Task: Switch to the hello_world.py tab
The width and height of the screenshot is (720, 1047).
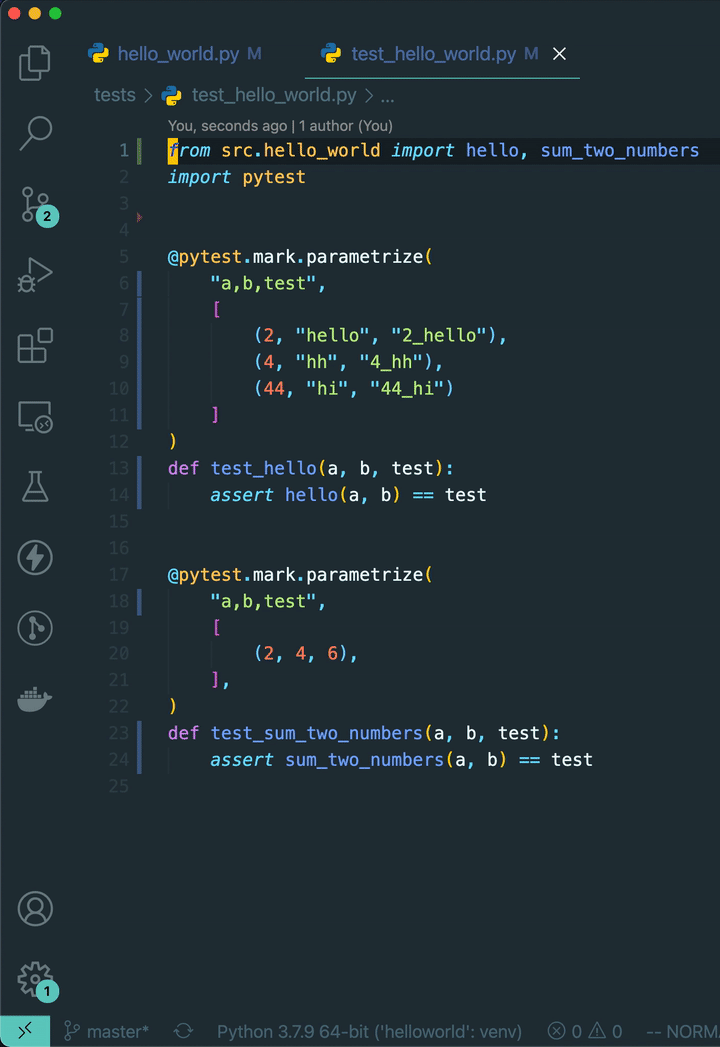Action: coord(177,54)
